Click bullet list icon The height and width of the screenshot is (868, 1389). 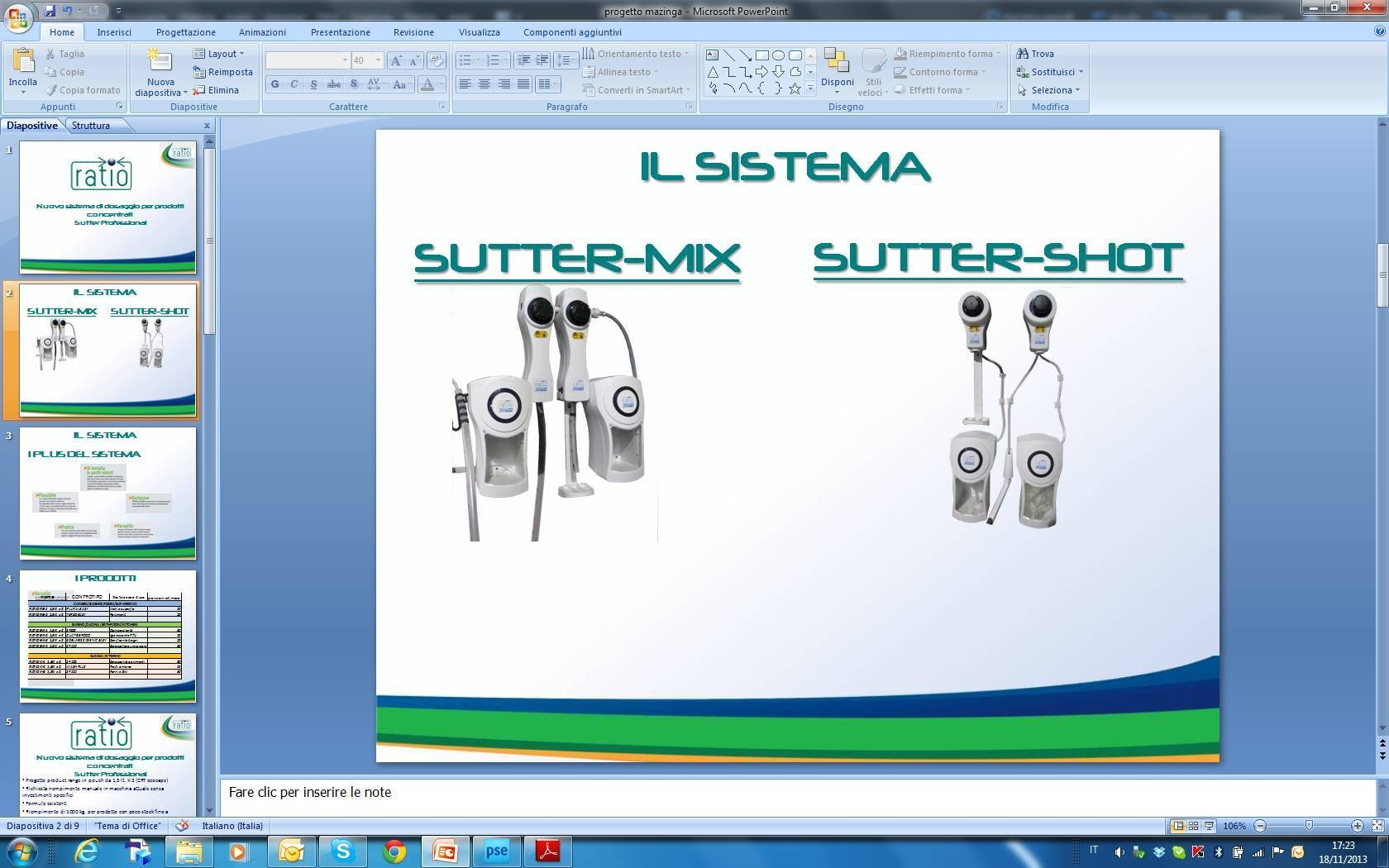coord(466,60)
